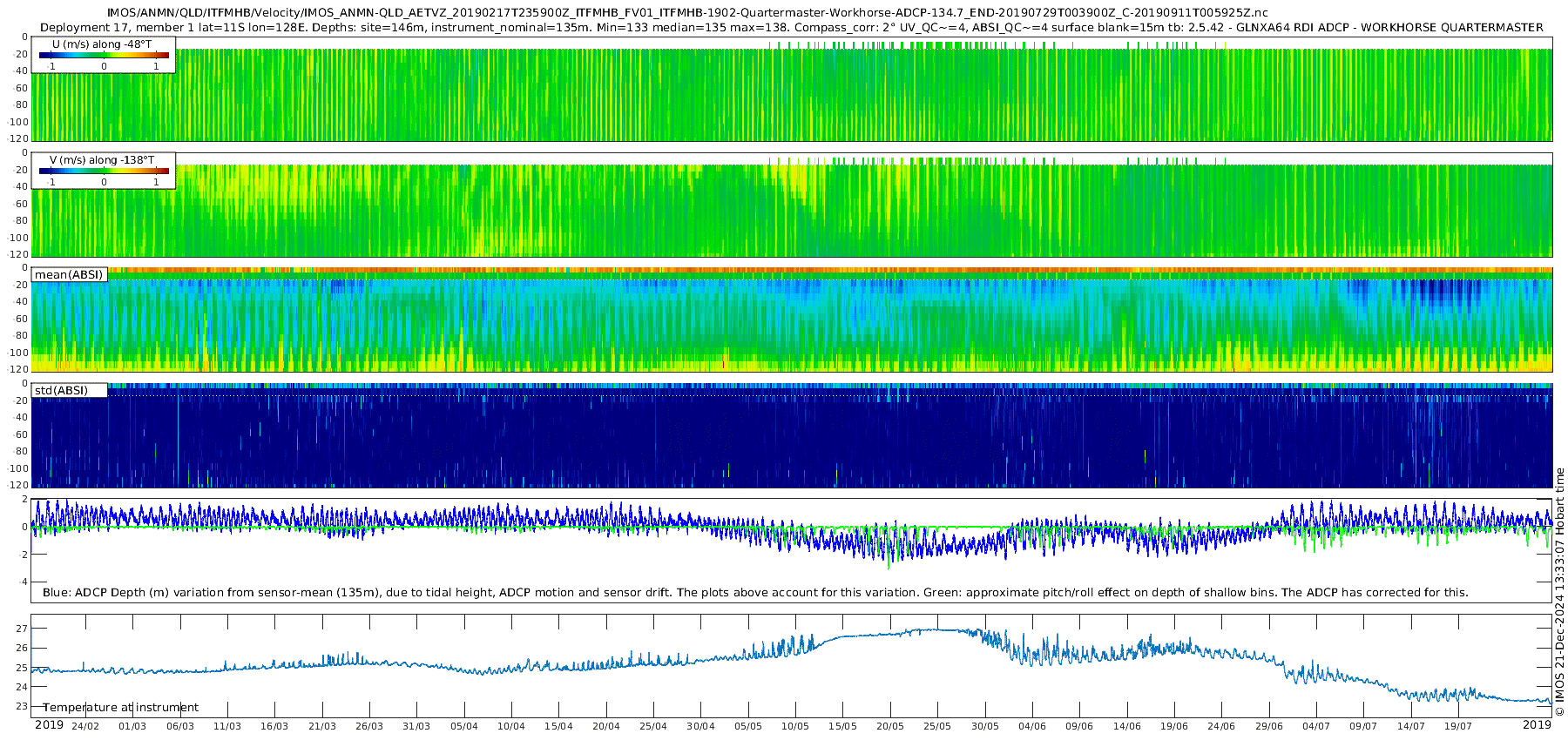
Task: Select the 05/04 date on time axis
Action: coord(463,726)
